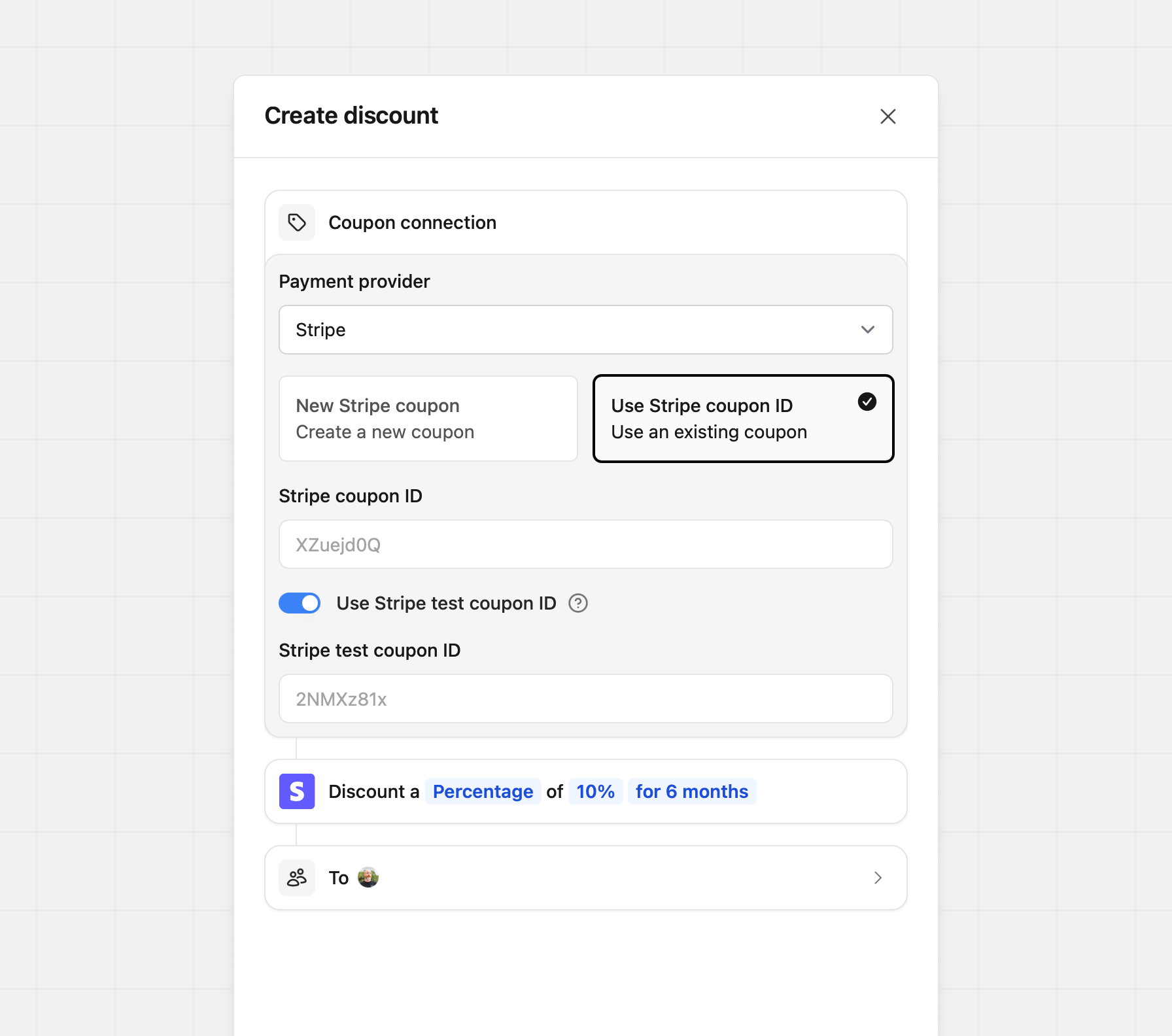Image resolution: width=1172 pixels, height=1036 pixels.
Task: Select the New Stripe coupon option
Action: tap(428, 419)
